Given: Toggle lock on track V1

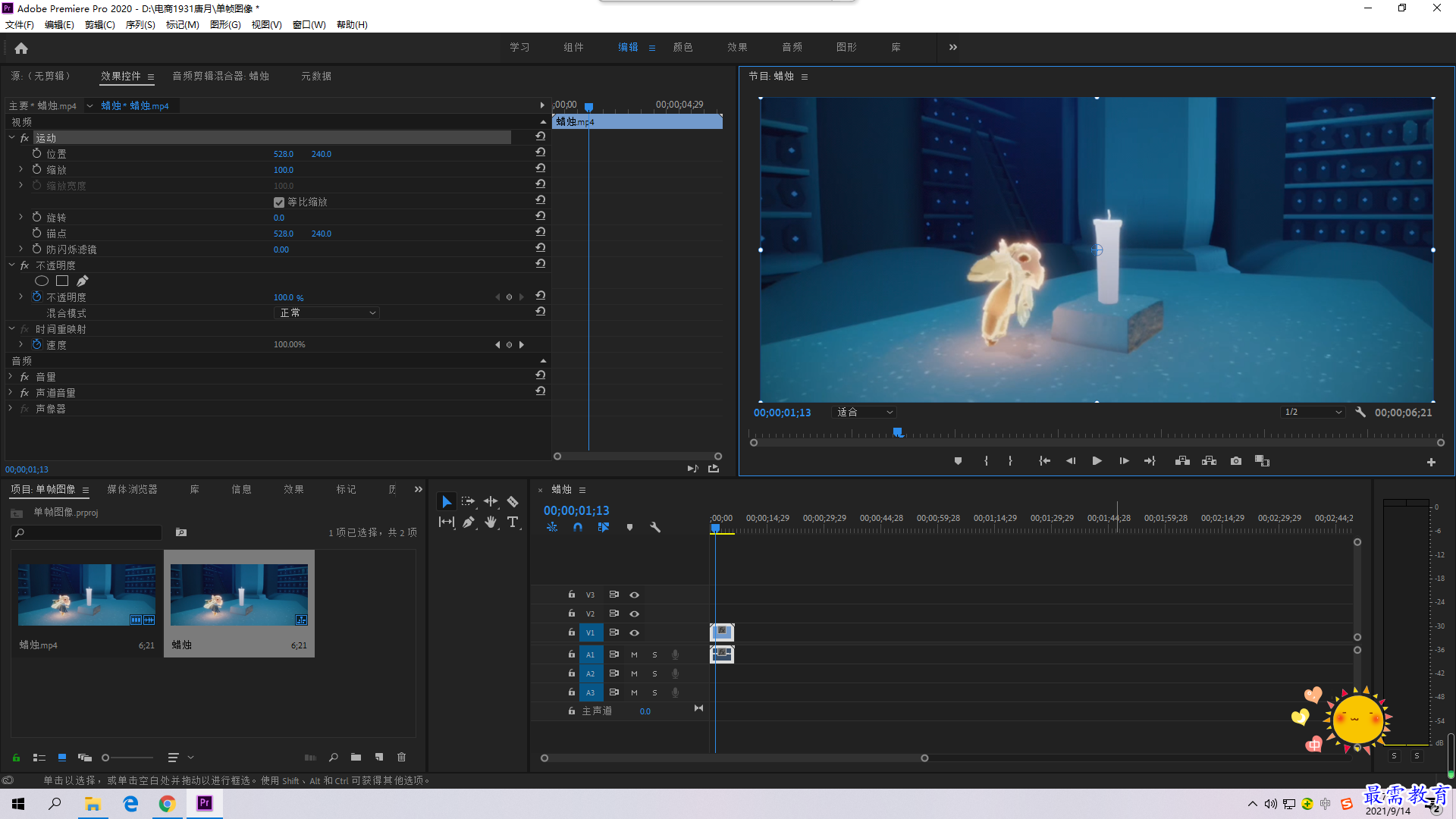Looking at the screenshot, I should 572,632.
